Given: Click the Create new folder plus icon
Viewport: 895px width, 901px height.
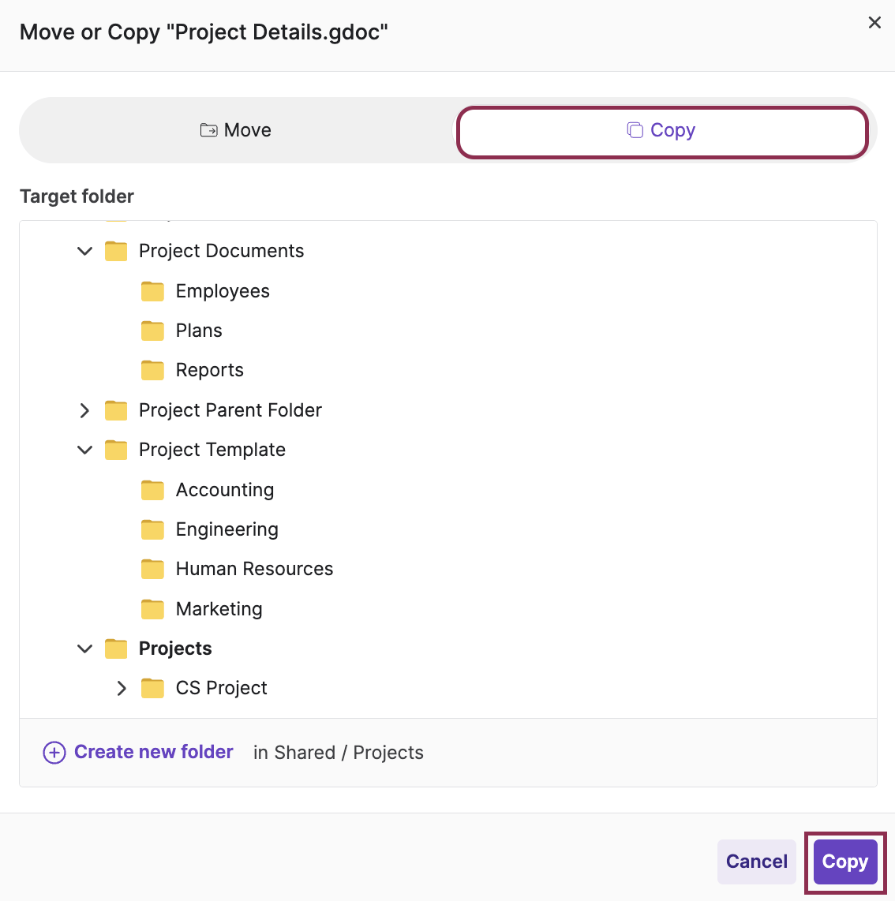Looking at the screenshot, I should [x=54, y=752].
